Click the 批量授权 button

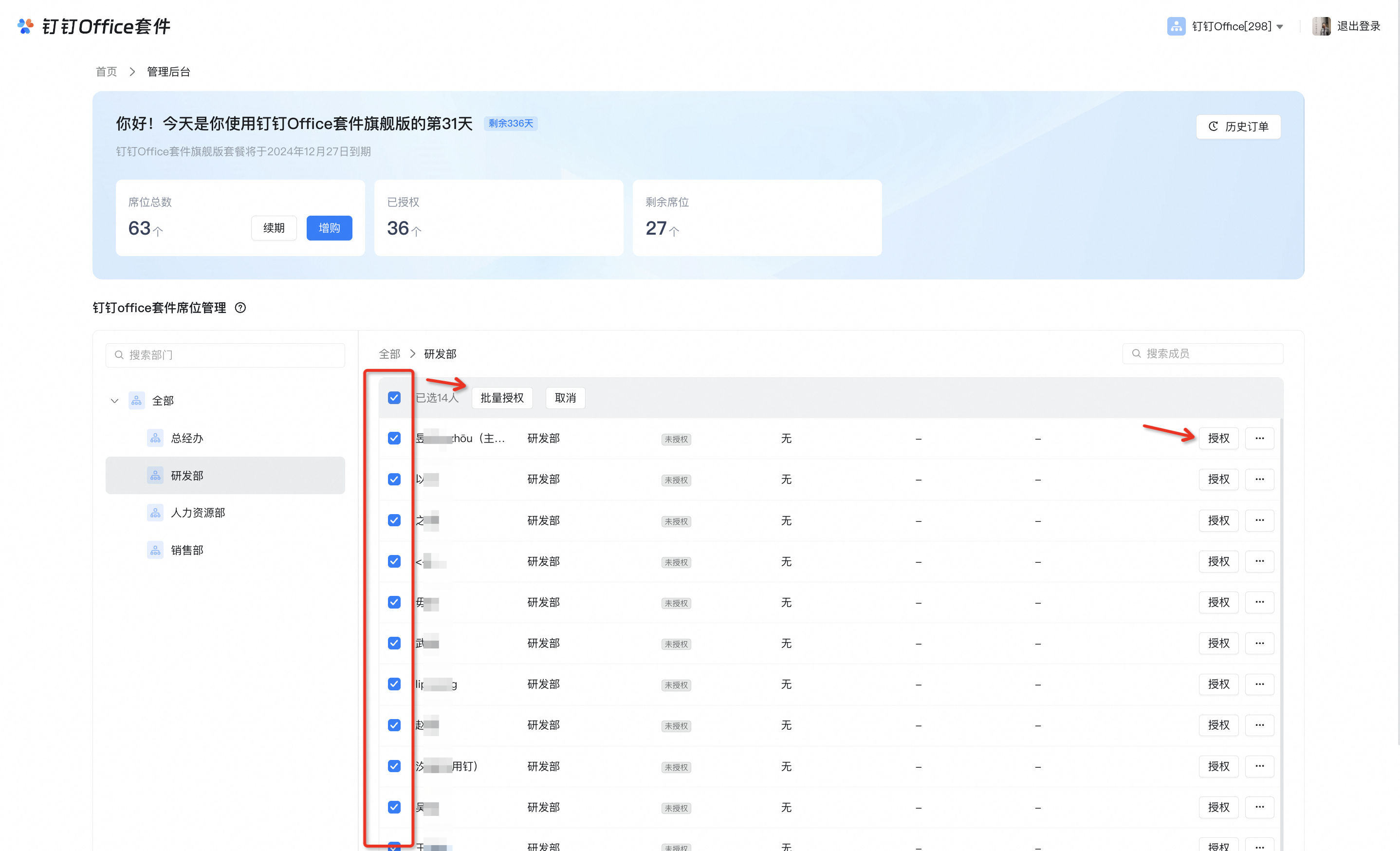502,398
